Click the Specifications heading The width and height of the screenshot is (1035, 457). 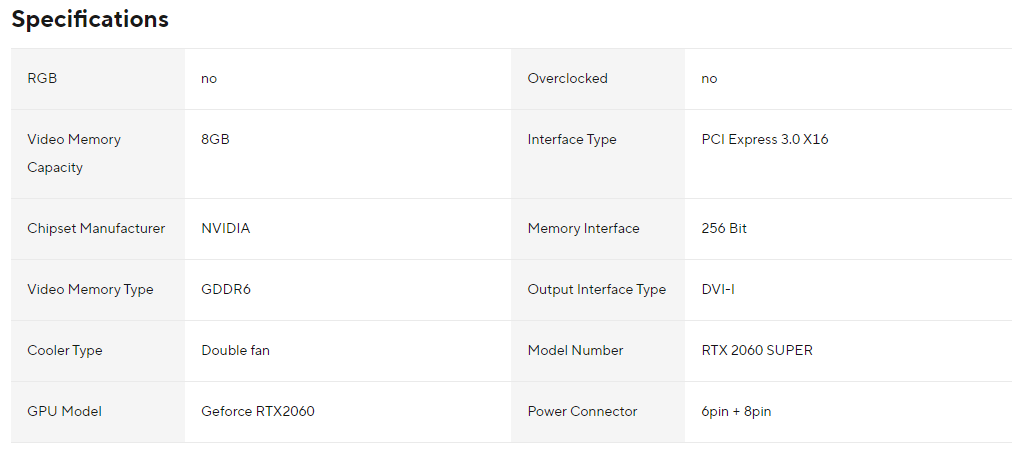tap(90, 19)
